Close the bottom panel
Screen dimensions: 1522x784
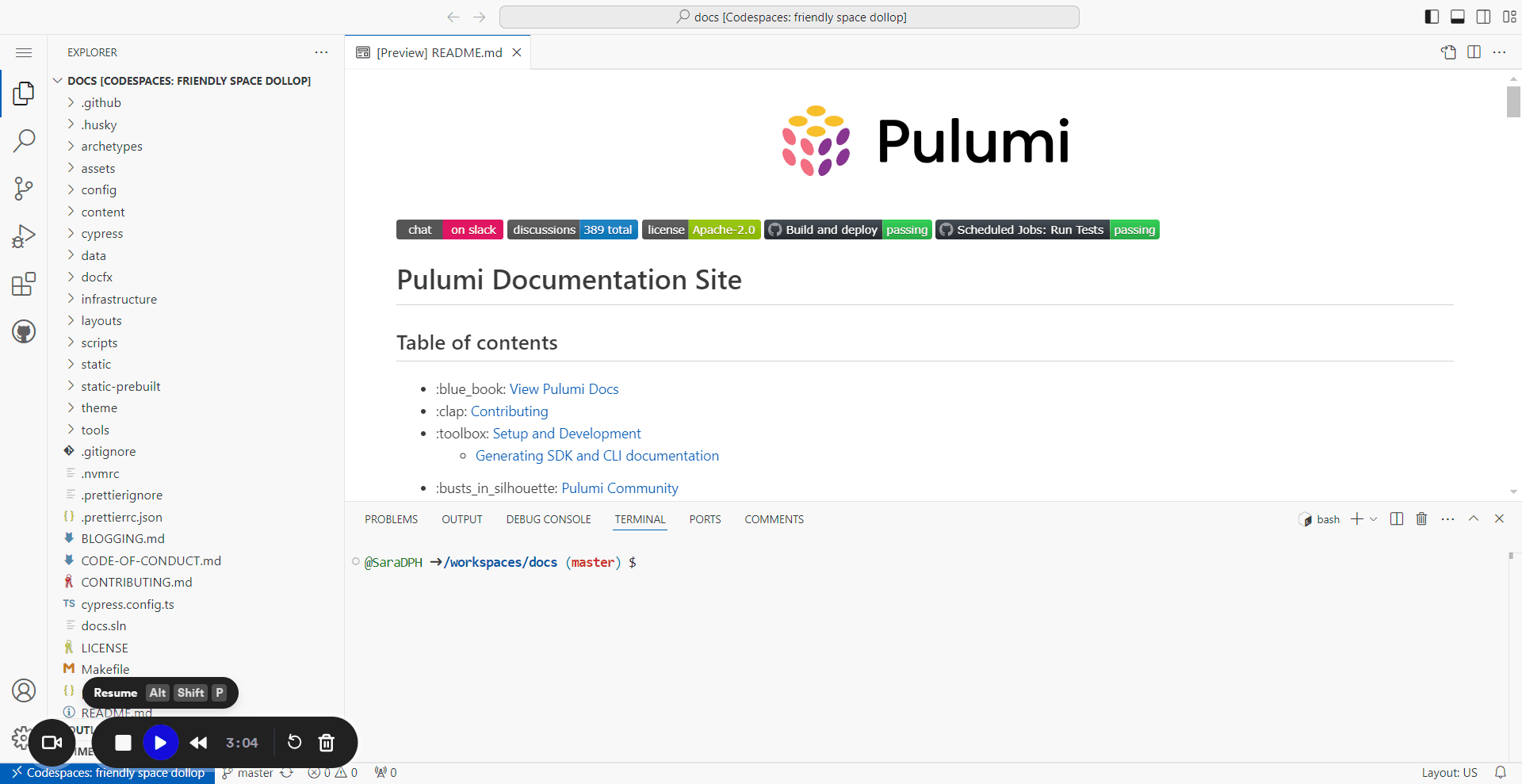(x=1499, y=519)
